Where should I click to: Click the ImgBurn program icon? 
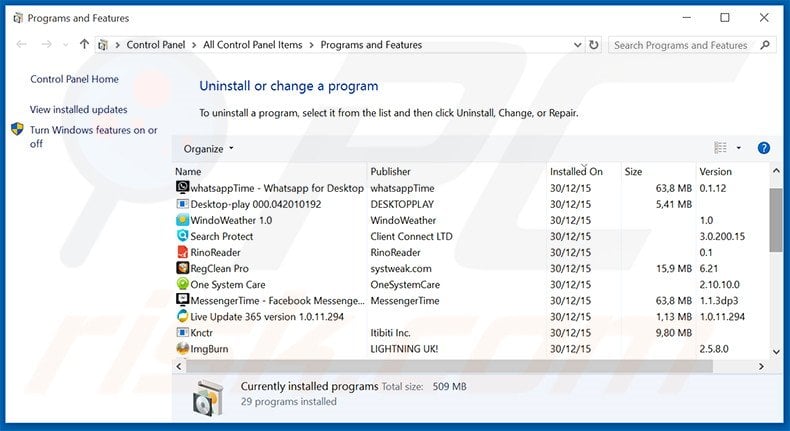coord(182,348)
